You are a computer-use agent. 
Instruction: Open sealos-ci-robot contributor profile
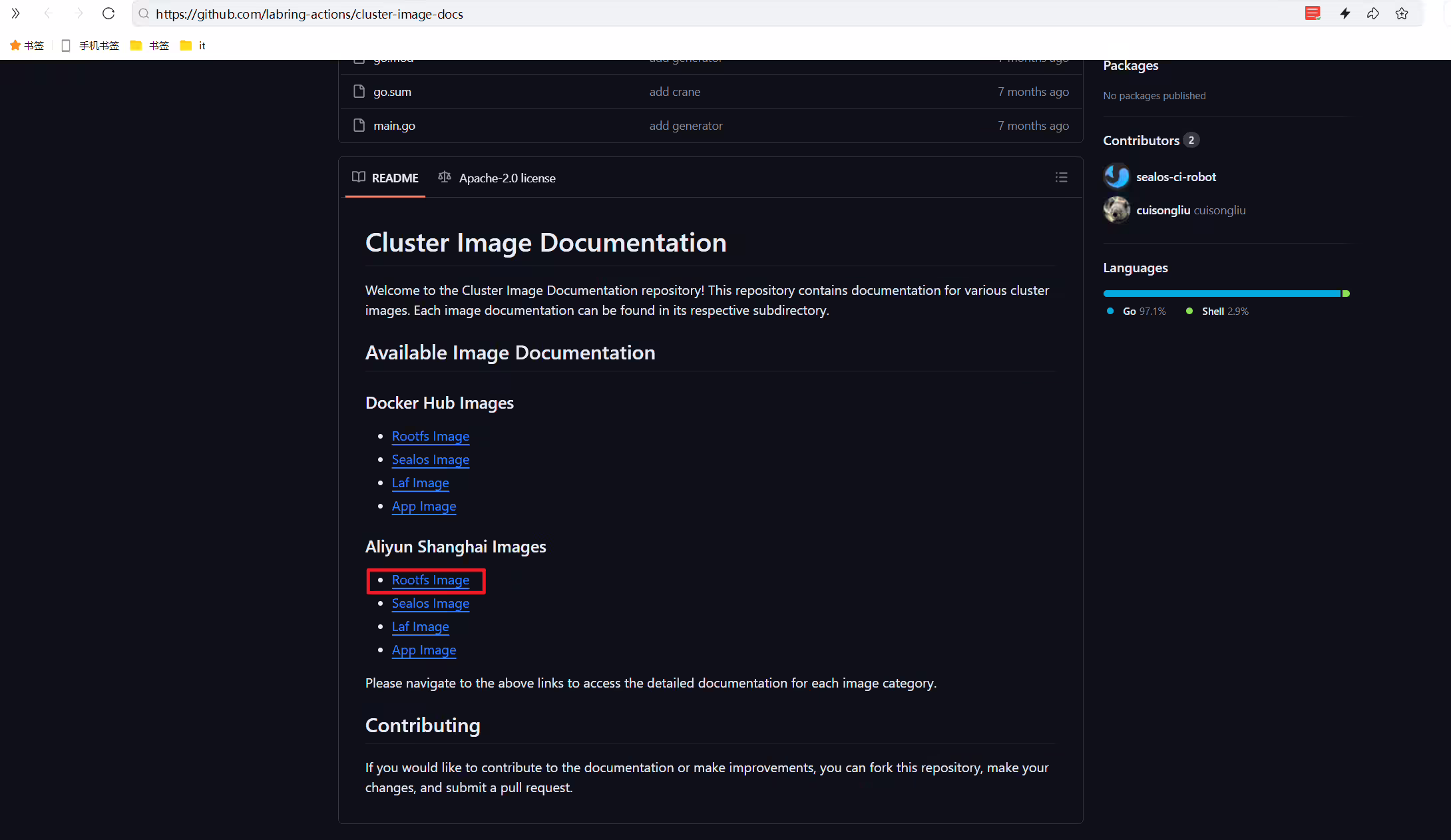coord(1176,177)
